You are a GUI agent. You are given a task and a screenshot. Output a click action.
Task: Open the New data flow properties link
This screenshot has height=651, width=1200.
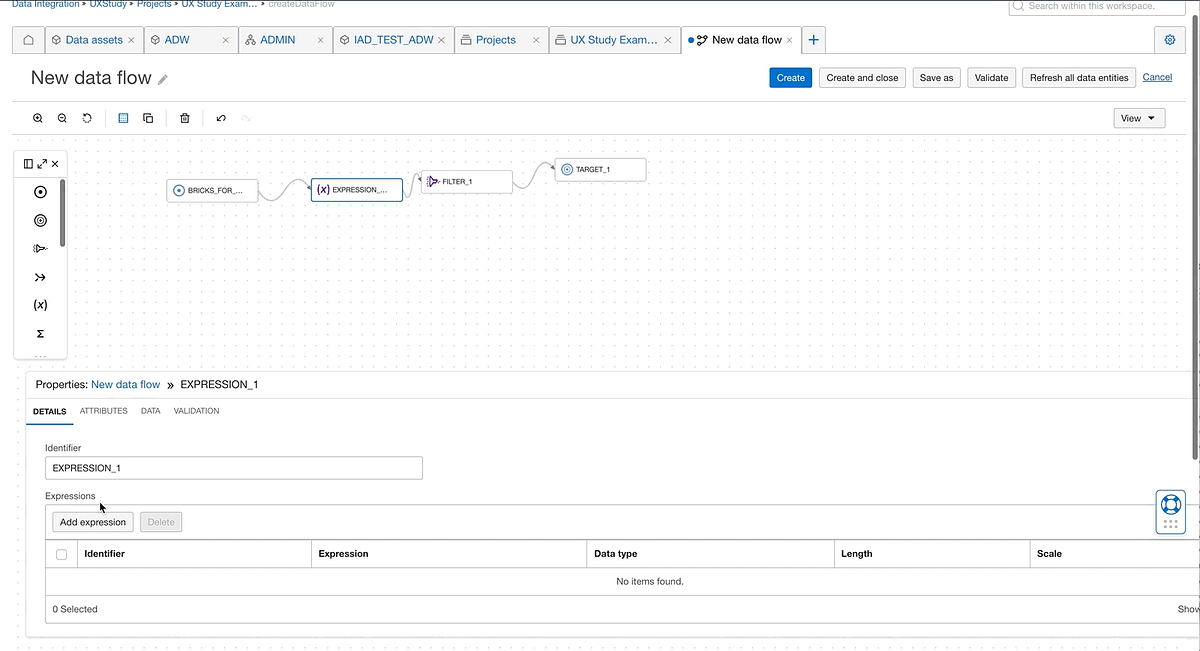(125, 384)
